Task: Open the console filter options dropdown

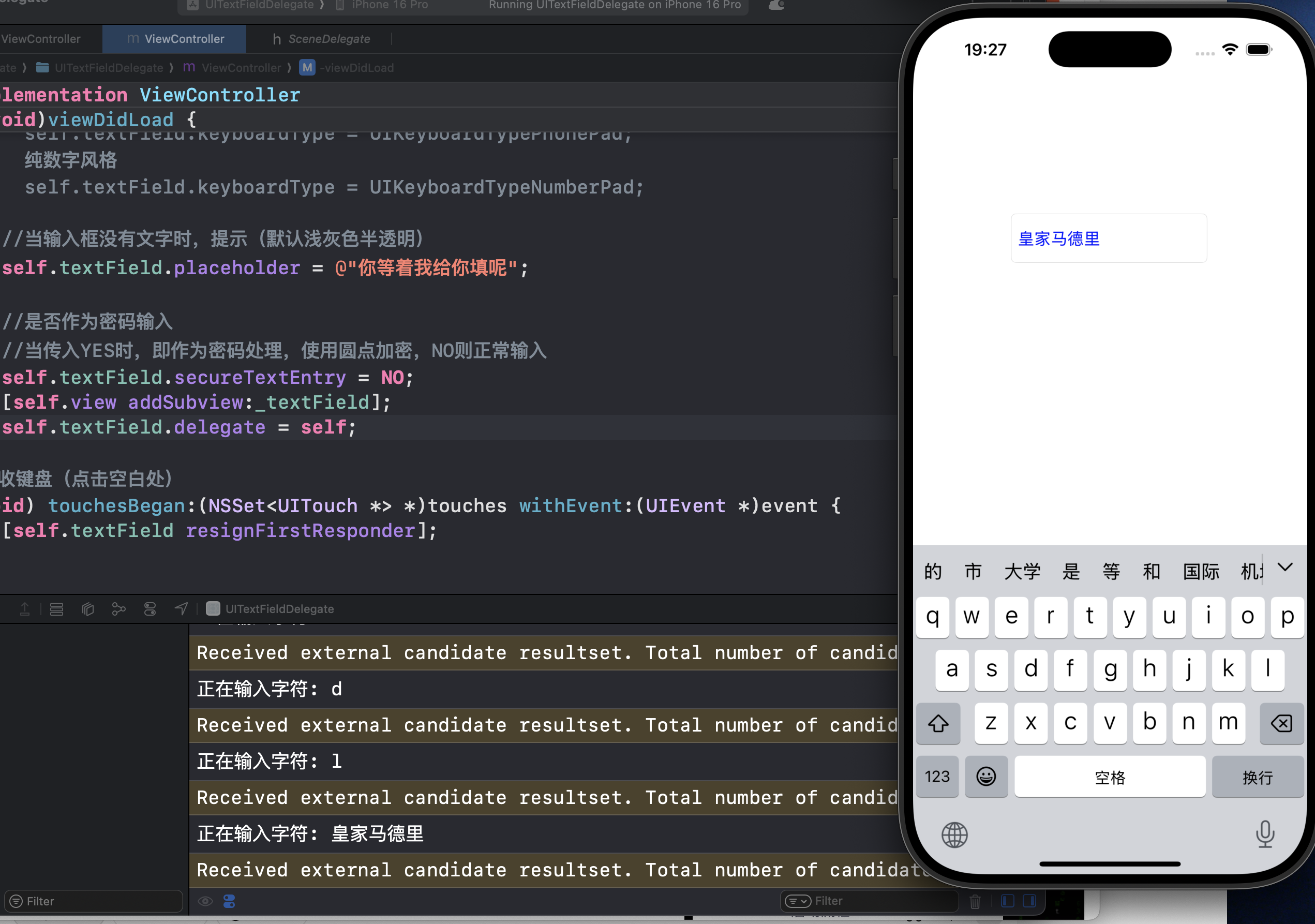Action: [x=798, y=901]
